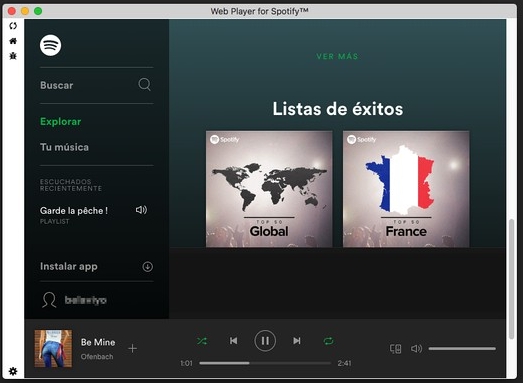This screenshot has width=523, height=383.
Task: Open the connect devices icon
Action: click(396, 349)
